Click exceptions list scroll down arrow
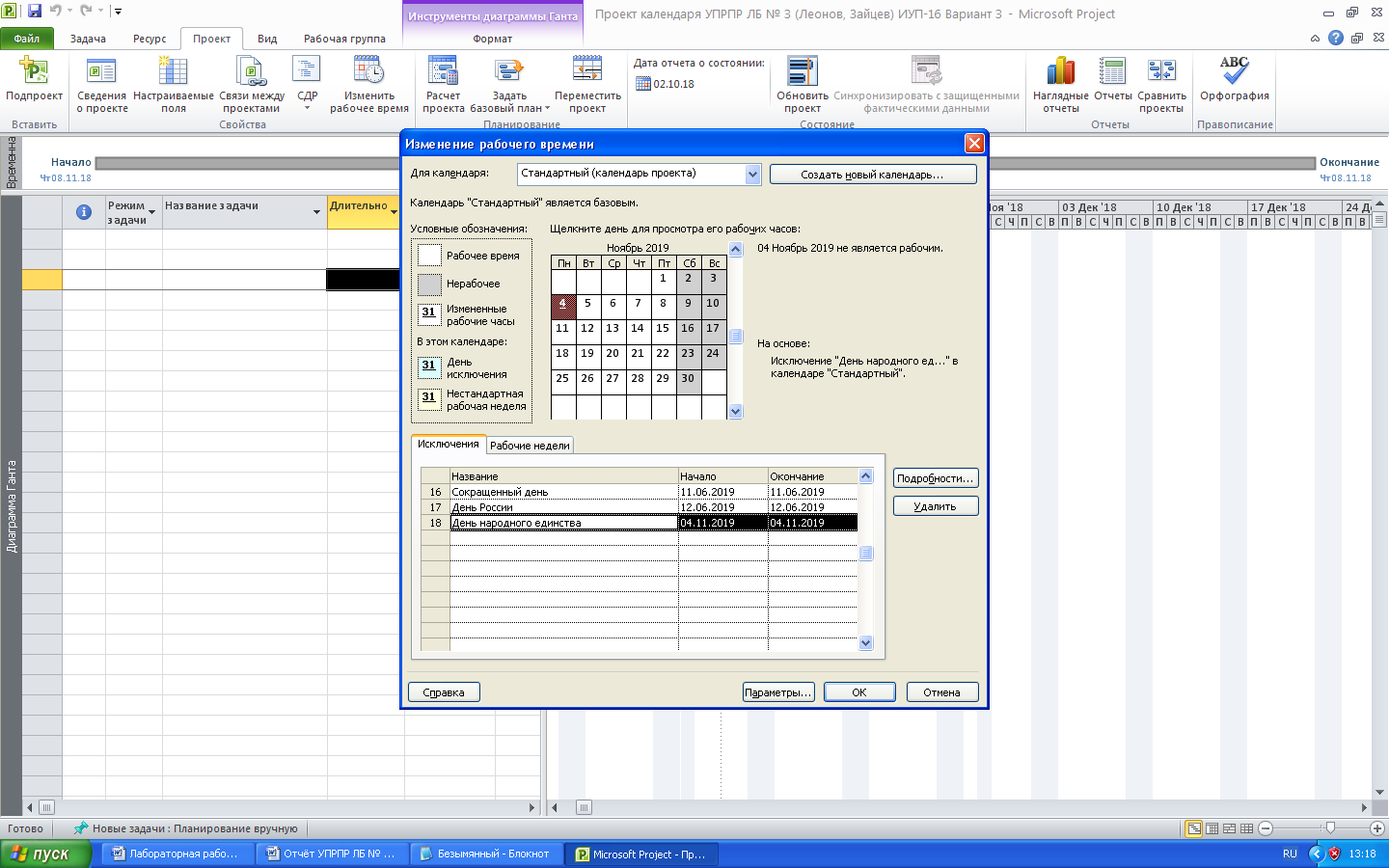1389x868 pixels. click(865, 643)
